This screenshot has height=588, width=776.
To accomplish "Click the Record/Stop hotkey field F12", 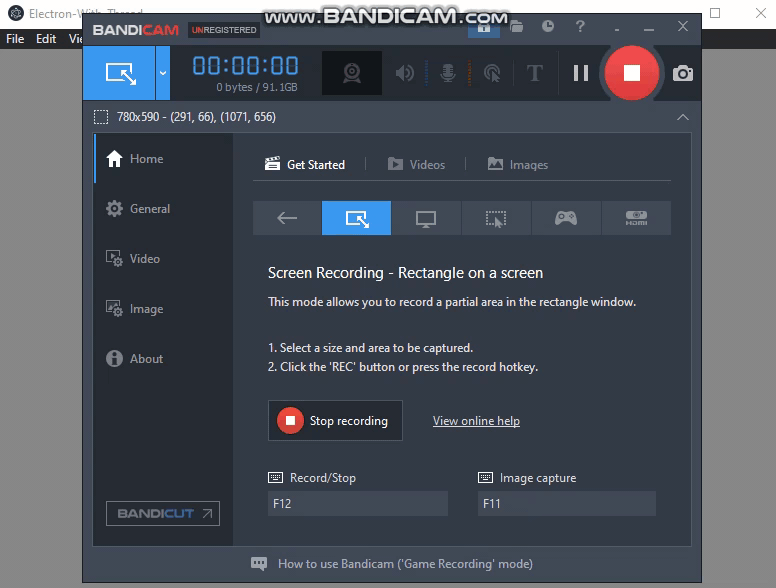I will click(x=358, y=503).
